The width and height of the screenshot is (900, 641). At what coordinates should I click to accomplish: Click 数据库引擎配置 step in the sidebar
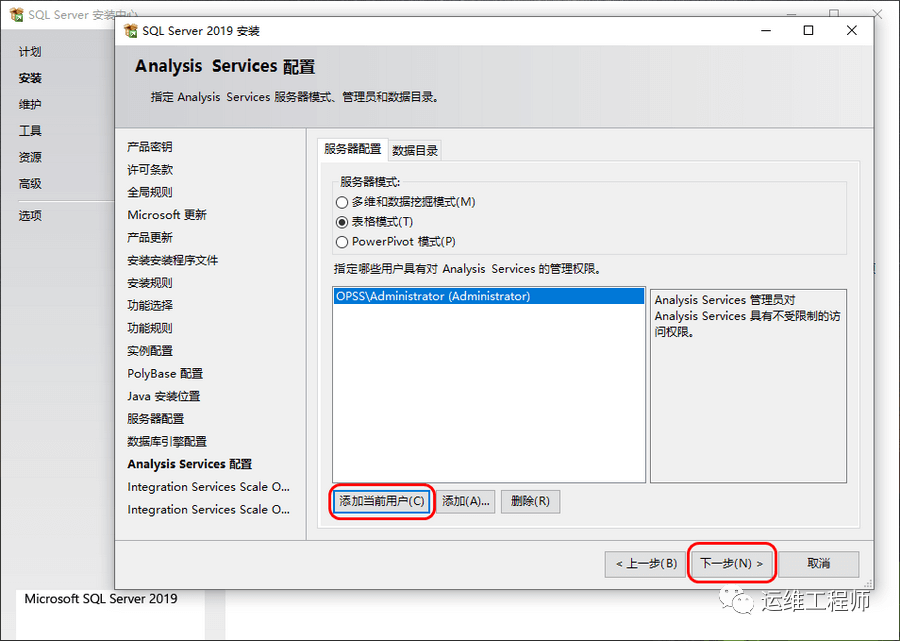pos(167,441)
